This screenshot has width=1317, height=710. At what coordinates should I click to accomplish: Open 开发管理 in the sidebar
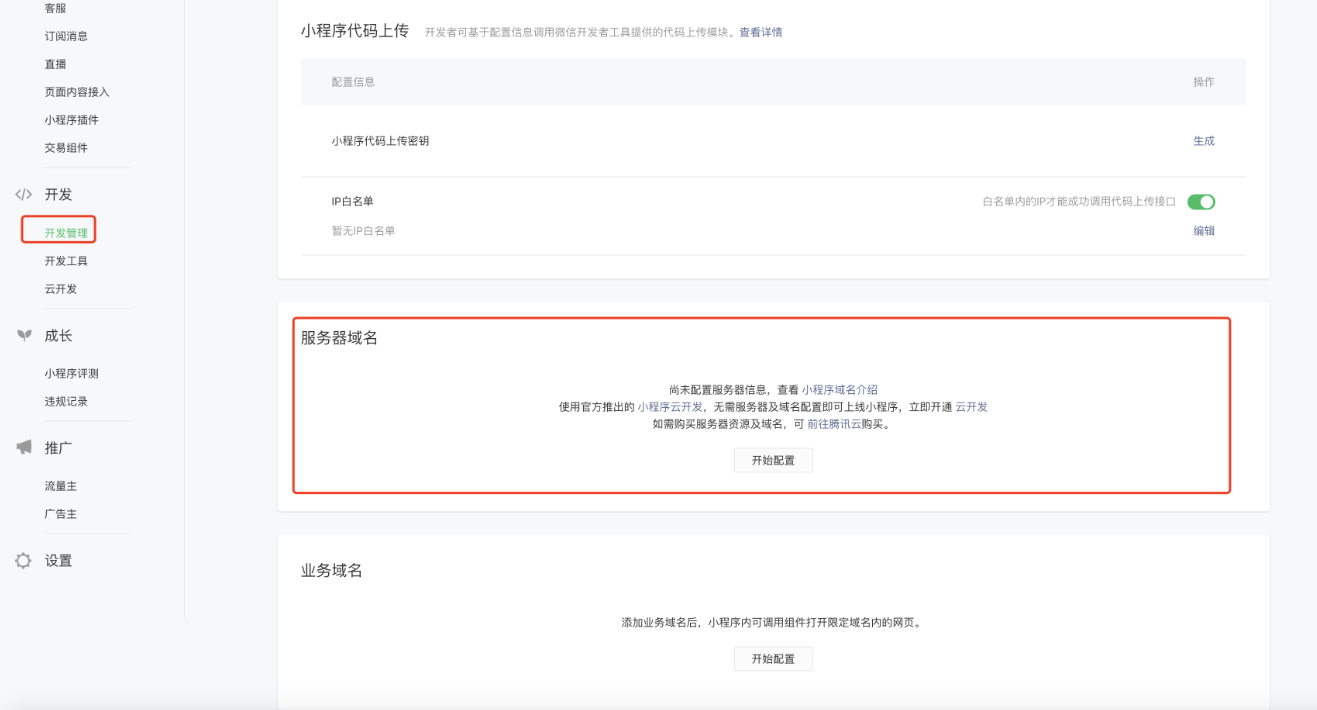tap(66, 233)
